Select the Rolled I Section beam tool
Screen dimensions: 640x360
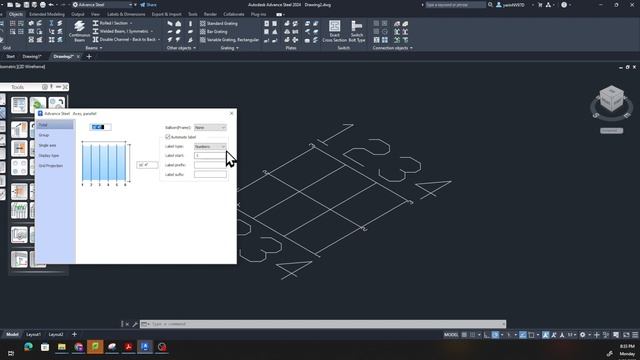click(110, 23)
